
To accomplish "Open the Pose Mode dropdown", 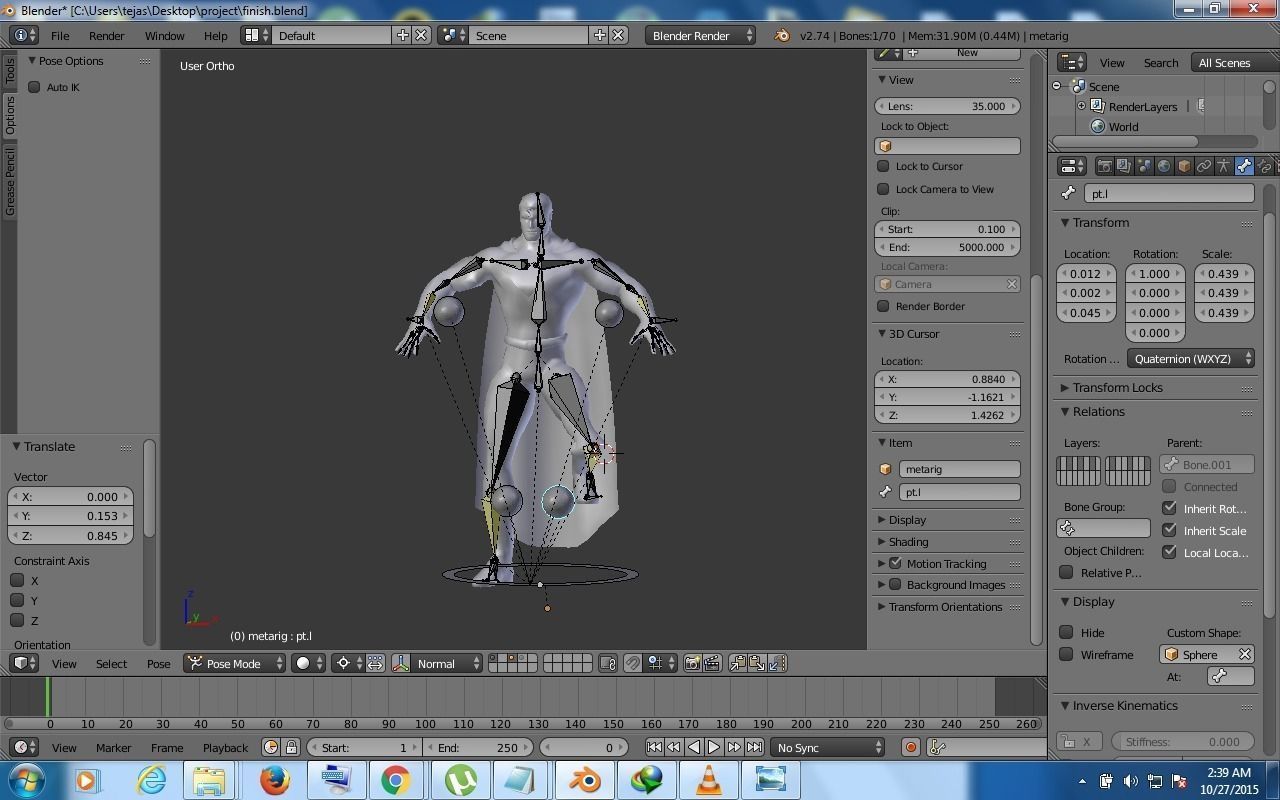I will tap(233, 663).
